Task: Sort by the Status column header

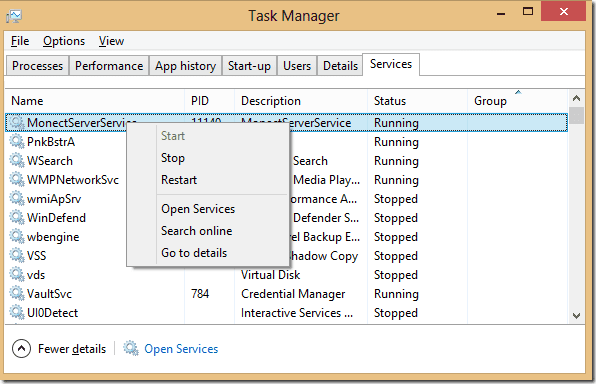Action: pyautogui.click(x=417, y=101)
